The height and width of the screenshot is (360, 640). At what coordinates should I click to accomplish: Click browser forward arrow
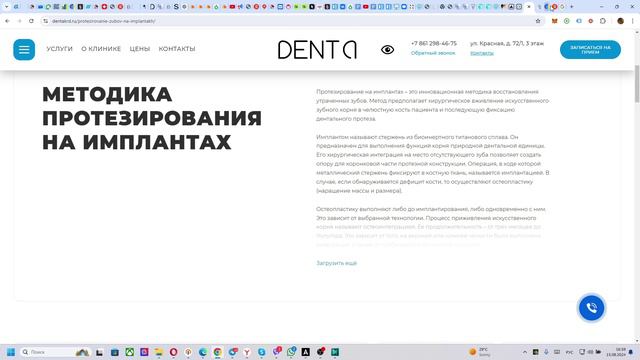pos(19,21)
